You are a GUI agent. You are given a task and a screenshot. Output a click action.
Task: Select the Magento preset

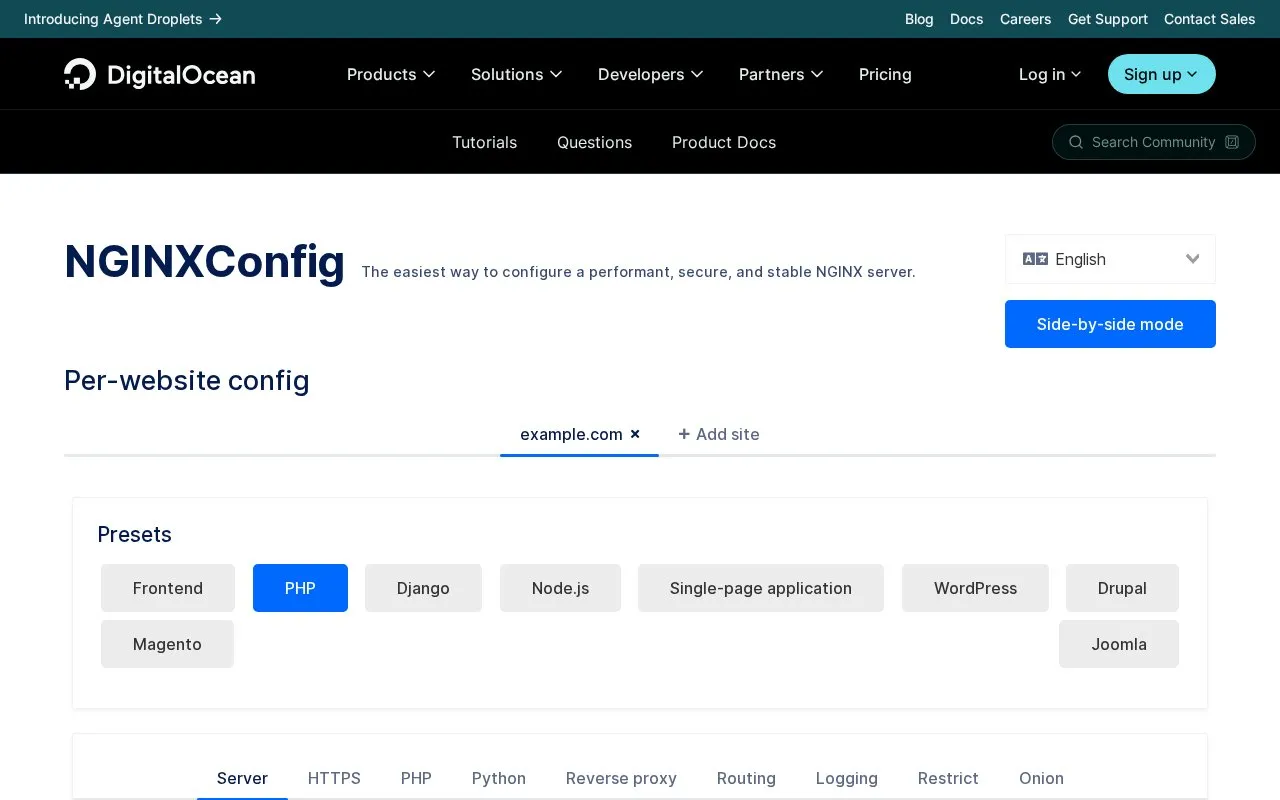167,644
